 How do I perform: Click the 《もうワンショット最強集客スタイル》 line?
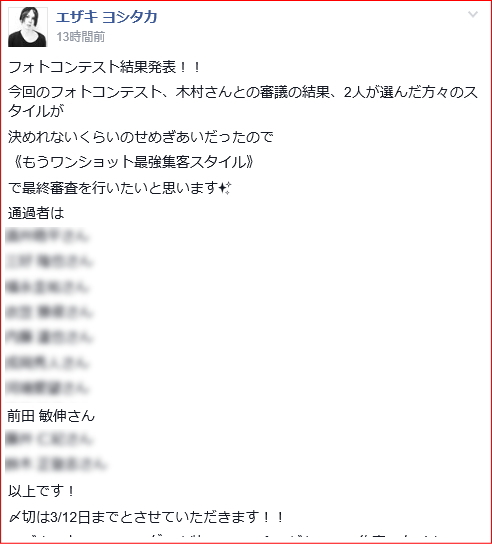coord(131,162)
